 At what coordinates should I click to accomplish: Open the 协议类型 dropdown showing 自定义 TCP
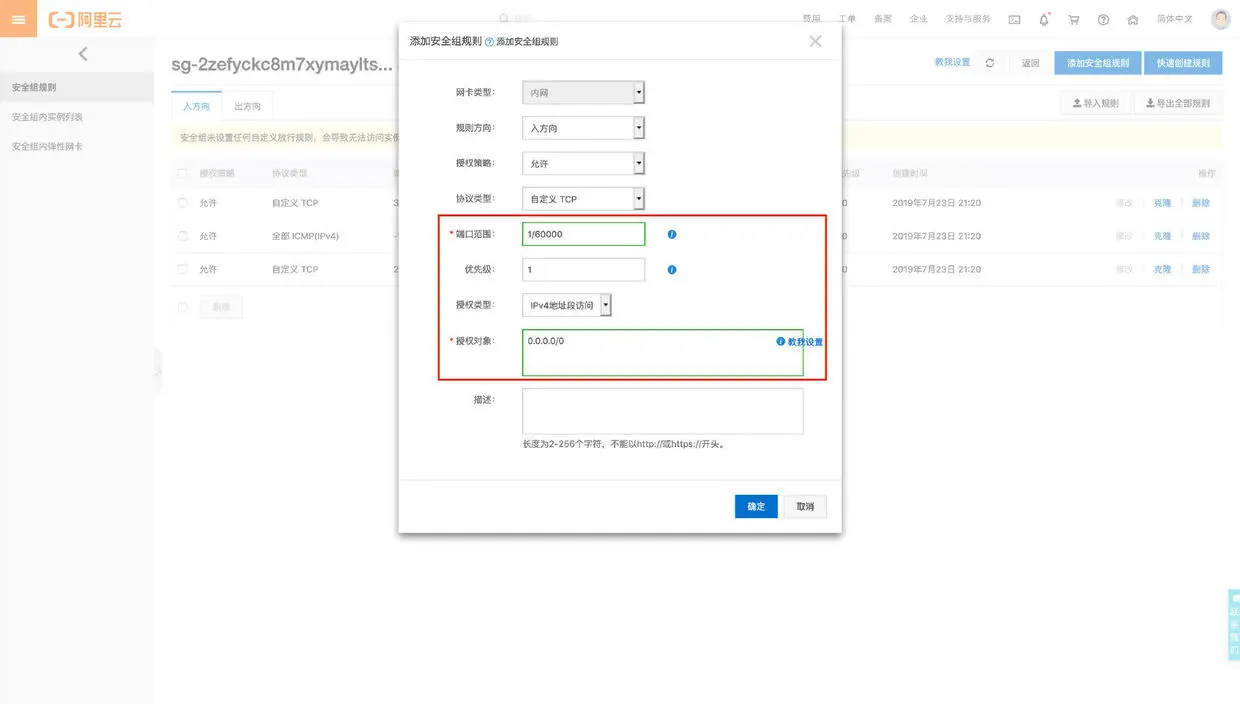click(x=583, y=199)
